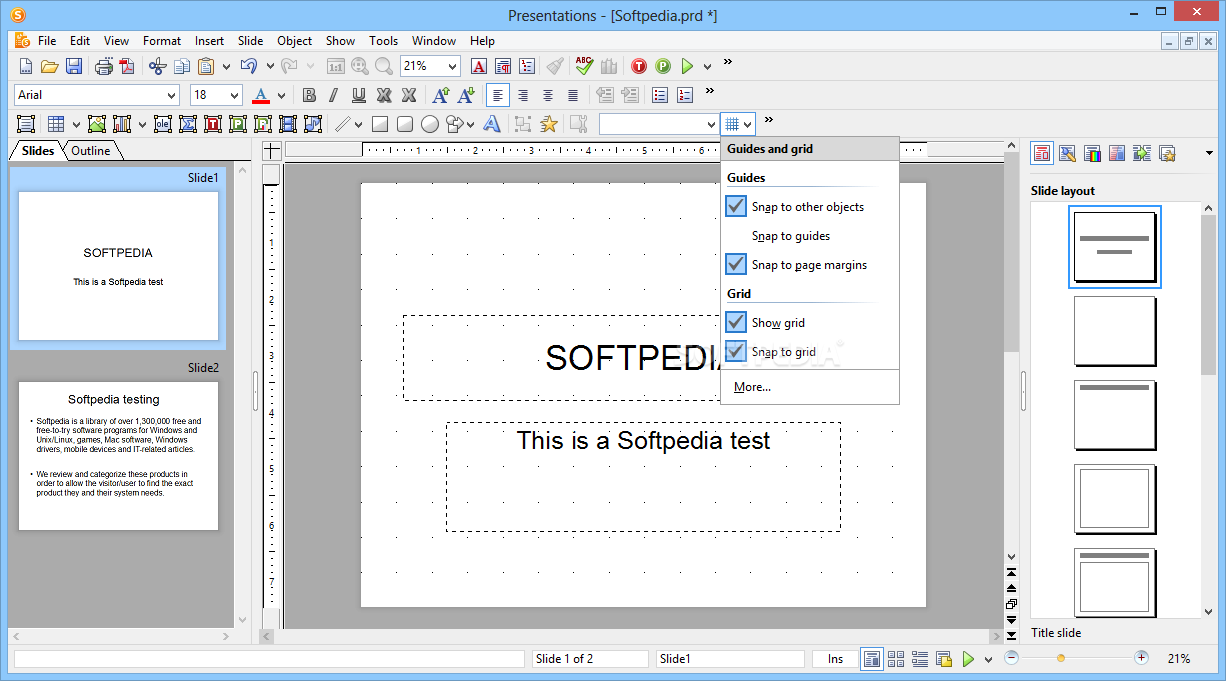The height and width of the screenshot is (681, 1226).
Task: Click the star animation icon
Action: tap(548, 124)
